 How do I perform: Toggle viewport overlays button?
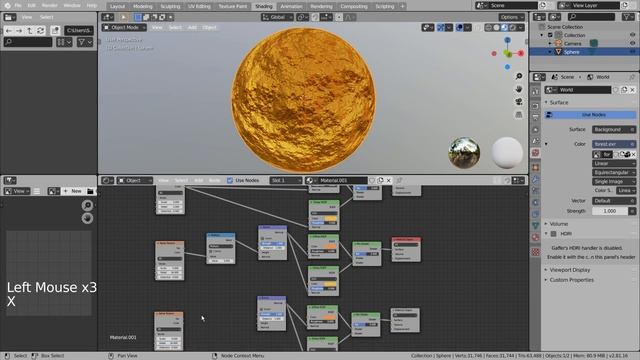click(459, 27)
